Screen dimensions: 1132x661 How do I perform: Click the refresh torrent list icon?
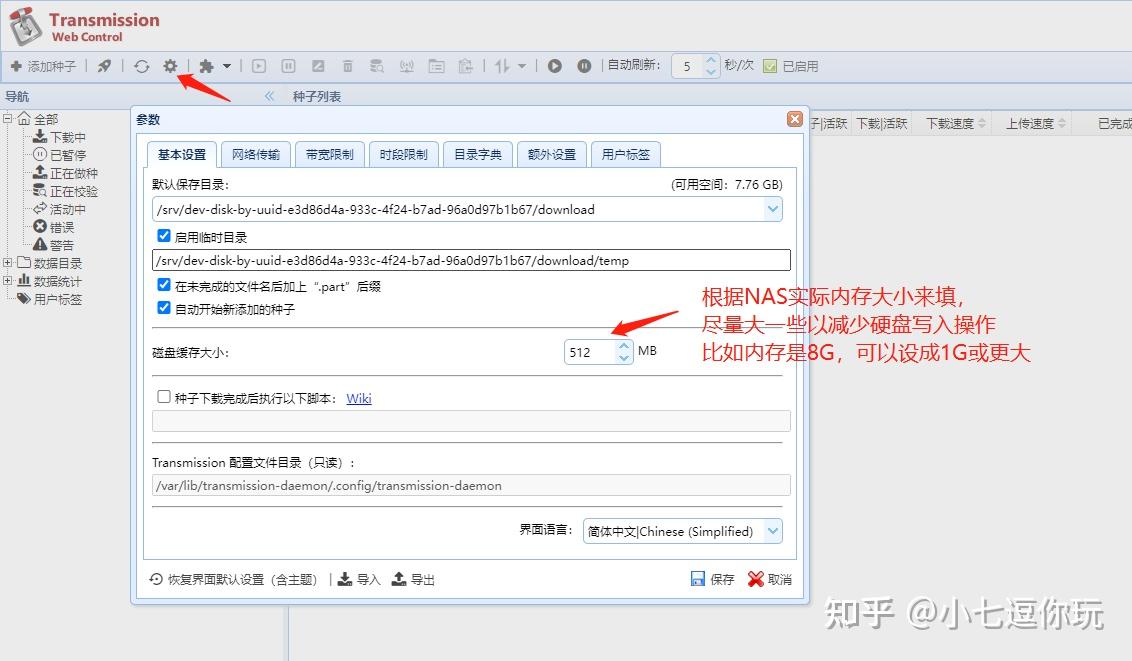tap(142, 66)
